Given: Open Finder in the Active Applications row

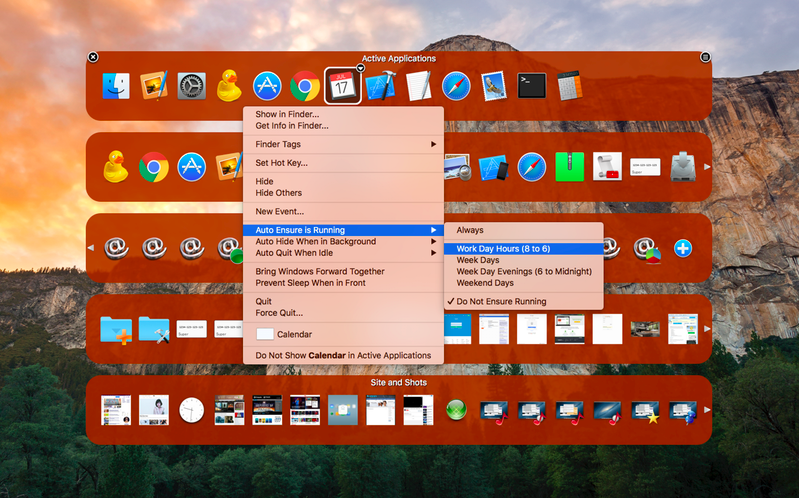Looking at the screenshot, I should [x=116, y=86].
